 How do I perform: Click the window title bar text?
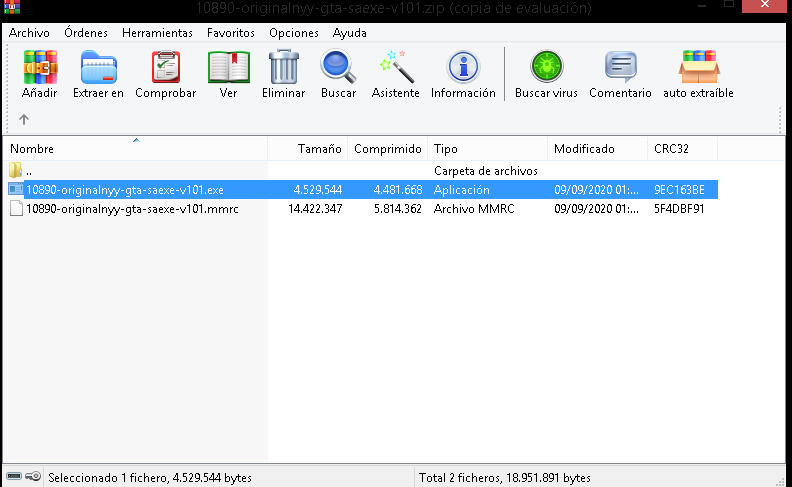393,8
